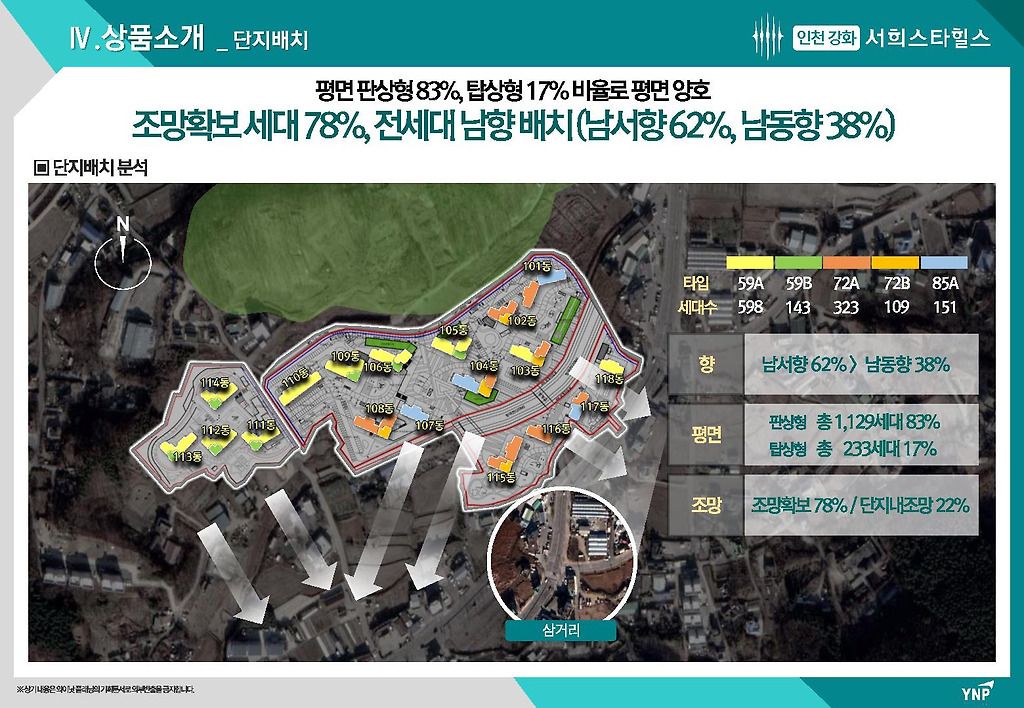This screenshot has width=1024, height=708.
Task: Click the YNP logo
Action: [x=977, y=691]
